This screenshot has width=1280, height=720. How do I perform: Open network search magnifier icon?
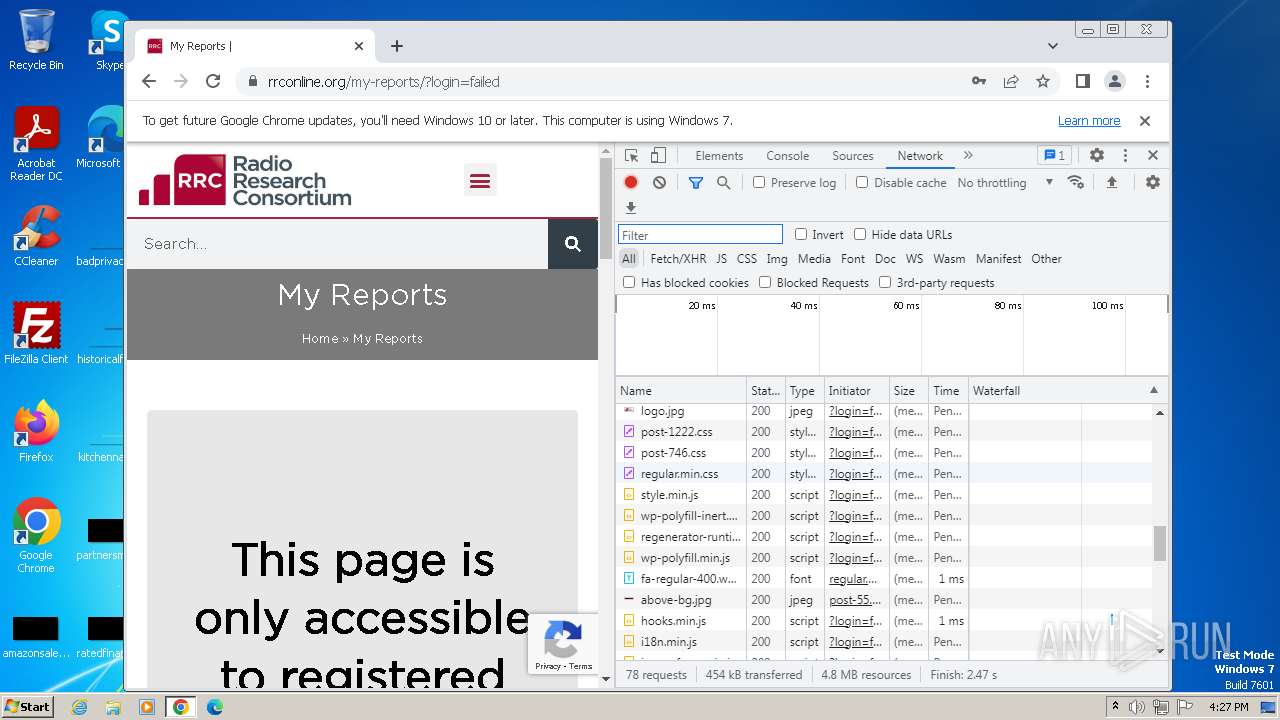tap(723, 183)
